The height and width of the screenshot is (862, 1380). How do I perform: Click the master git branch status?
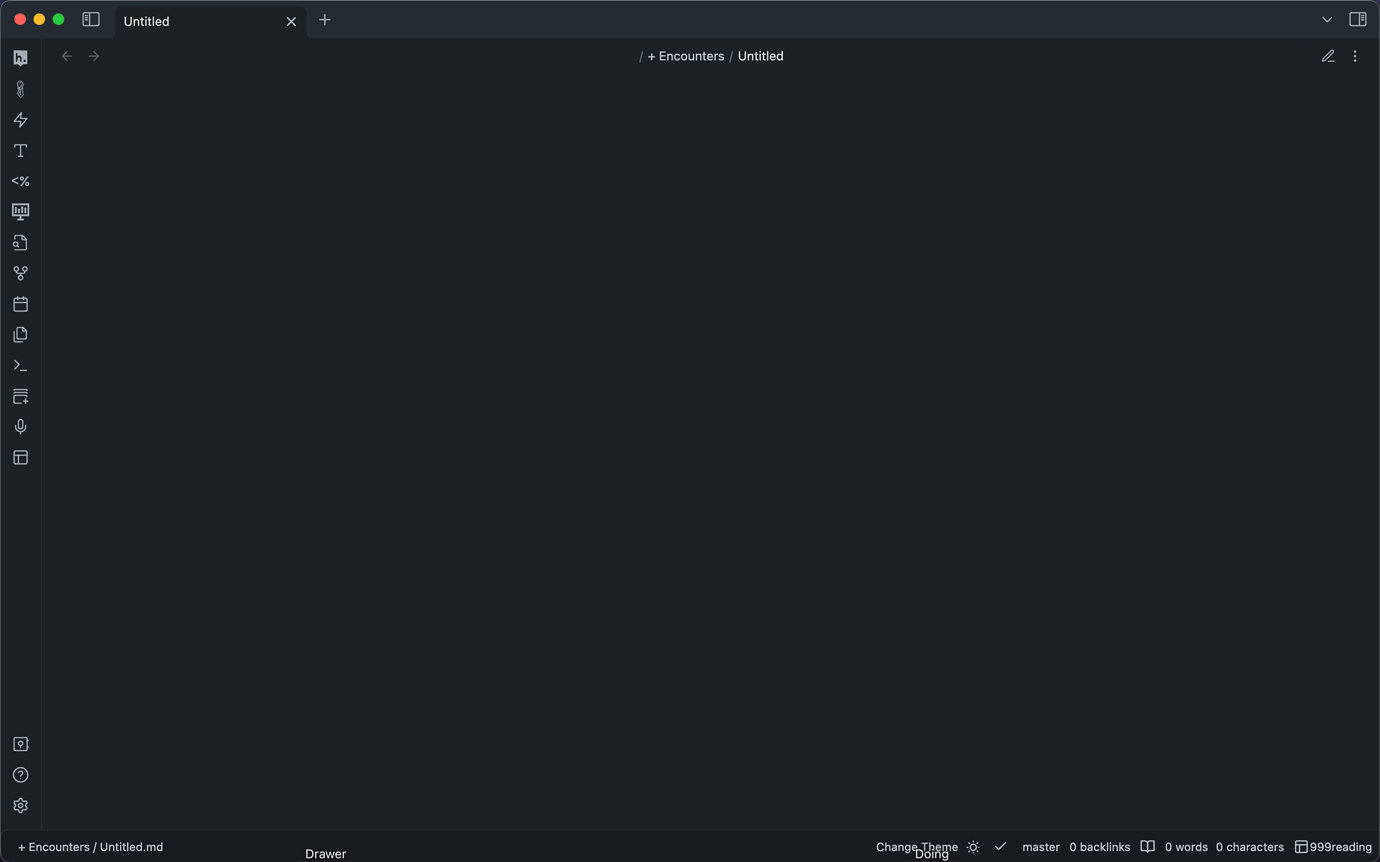1040,847
